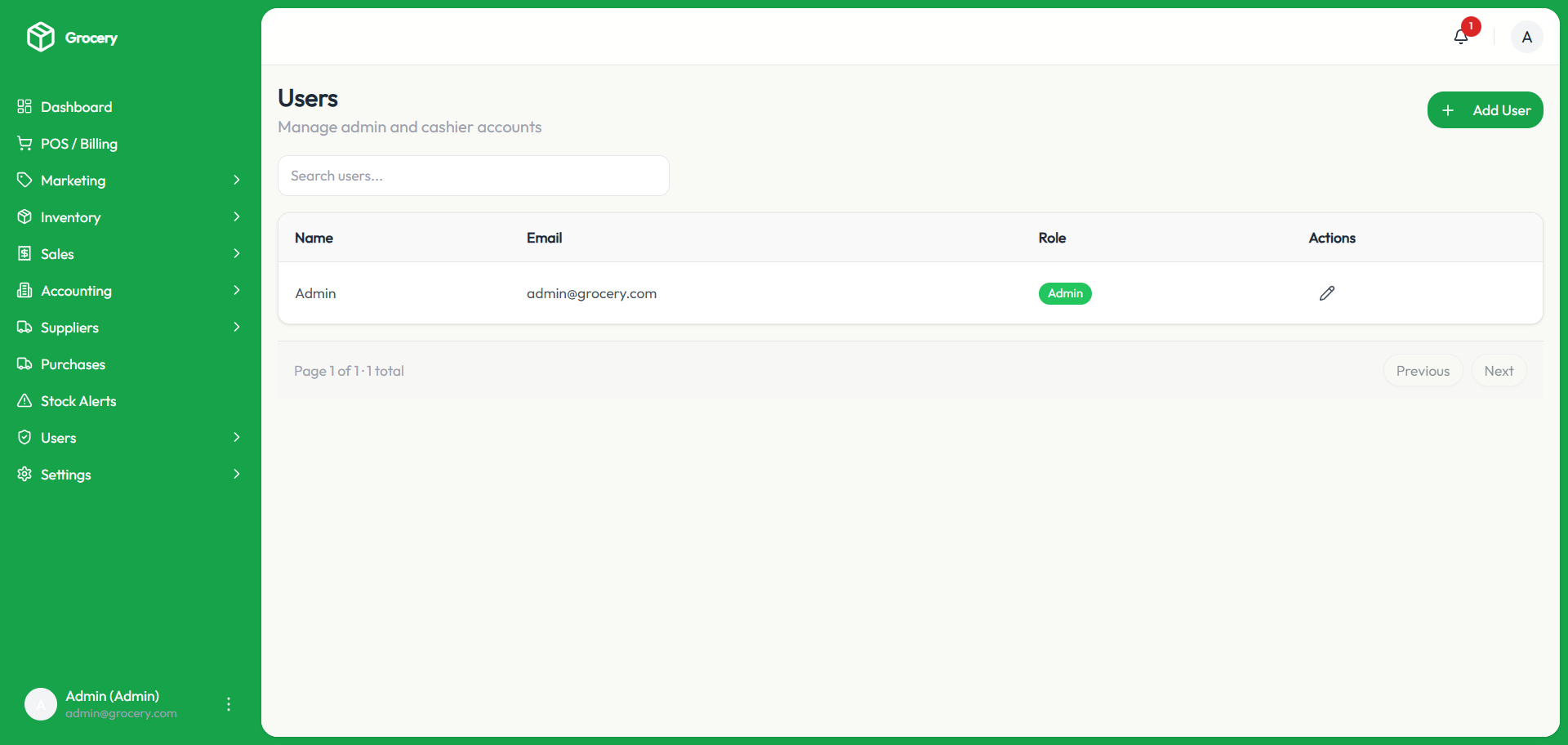This screenshot has width=1568, height=745.
Task: Click the notification bell icon
Action: coord(1461,37)
